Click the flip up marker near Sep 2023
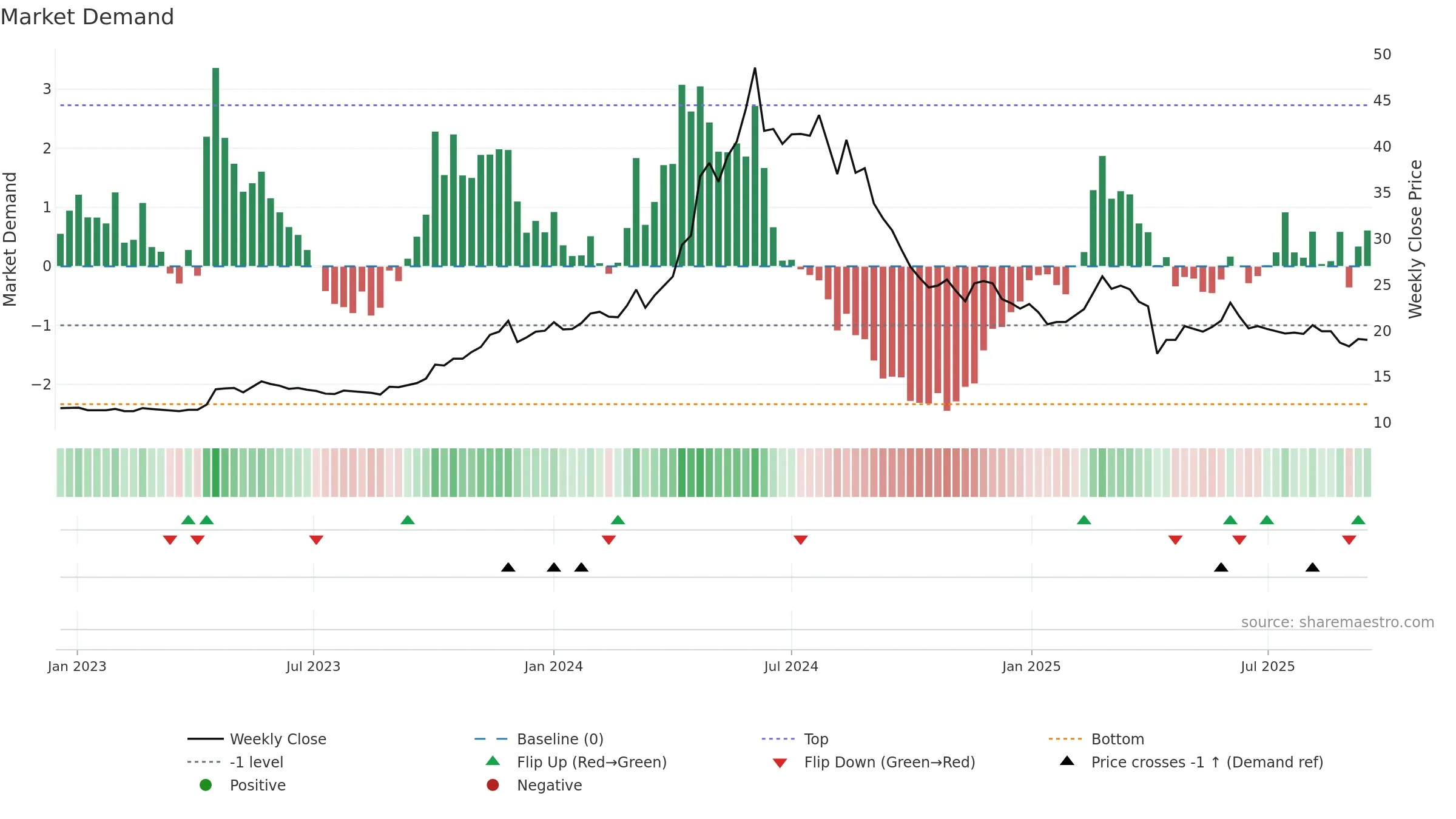The width and height of the screenshot is (1456, 819). tap(408, 520)
